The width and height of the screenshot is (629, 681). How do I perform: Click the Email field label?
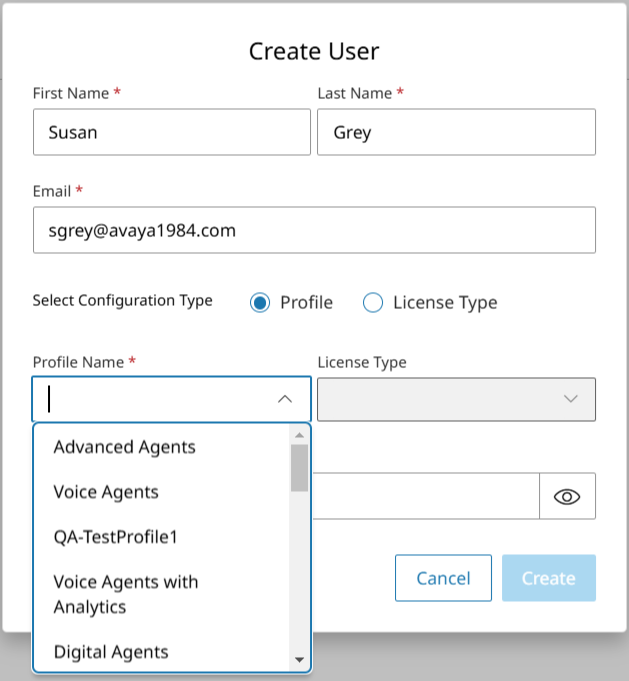(x=52, y=191)
